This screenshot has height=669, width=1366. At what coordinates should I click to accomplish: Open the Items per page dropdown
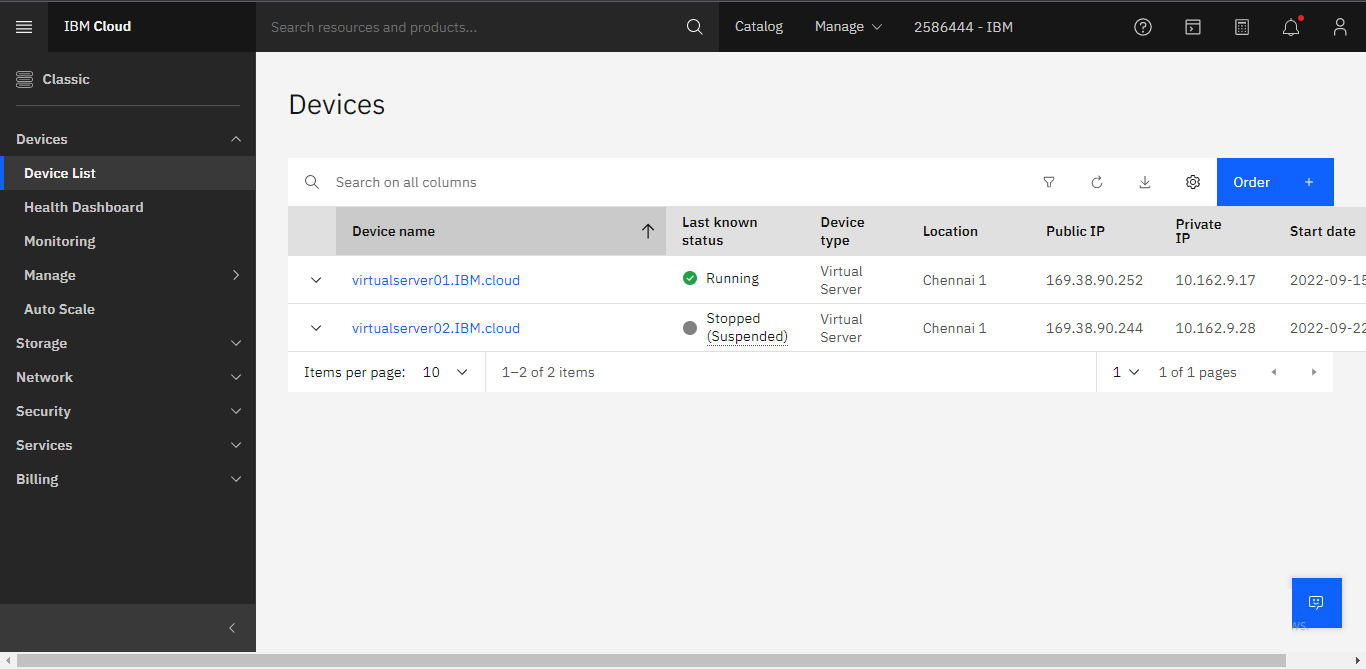pyautogui.click(x=445, y=372)
